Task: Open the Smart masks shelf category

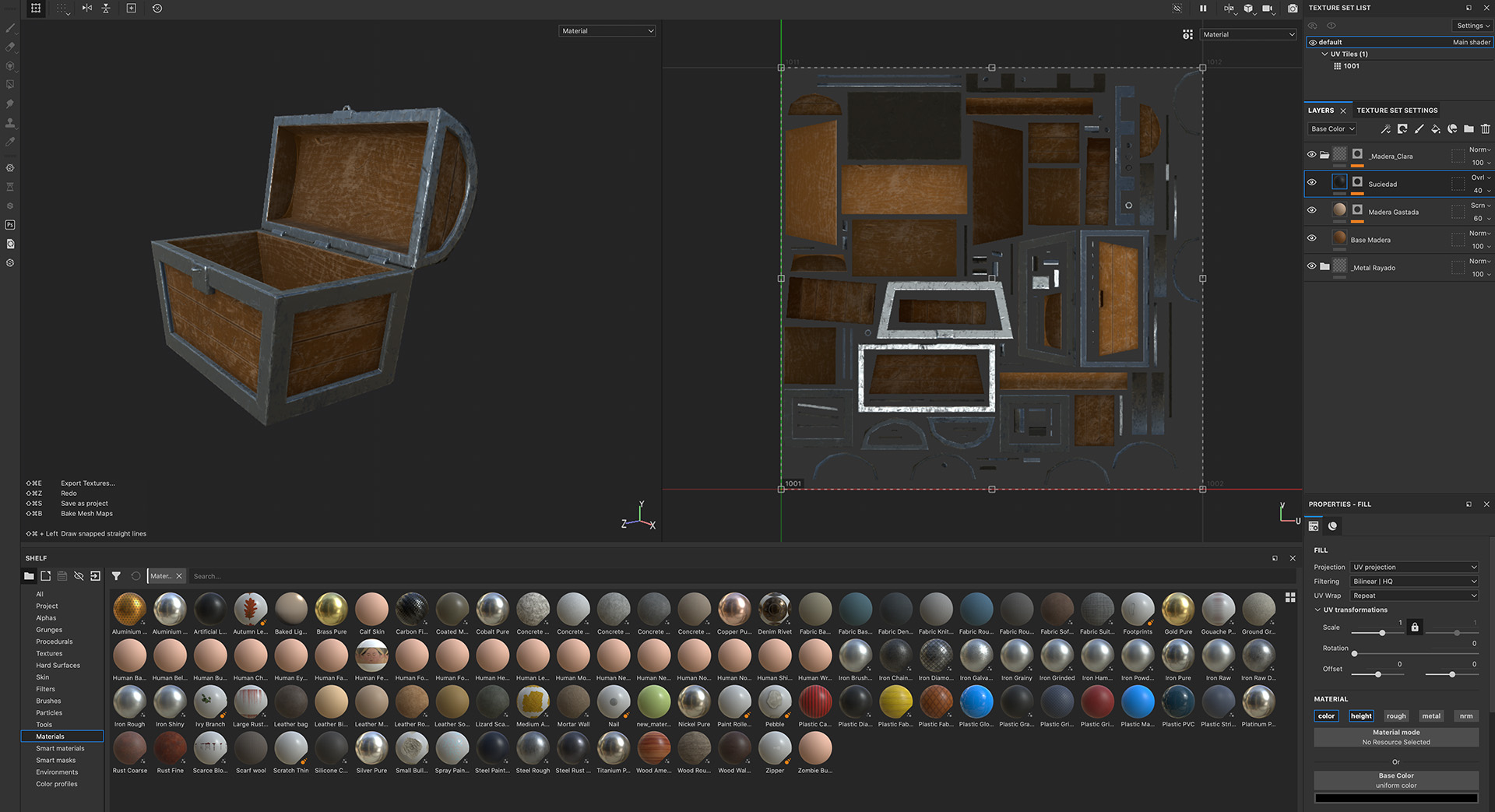Action: pos(56,761)
